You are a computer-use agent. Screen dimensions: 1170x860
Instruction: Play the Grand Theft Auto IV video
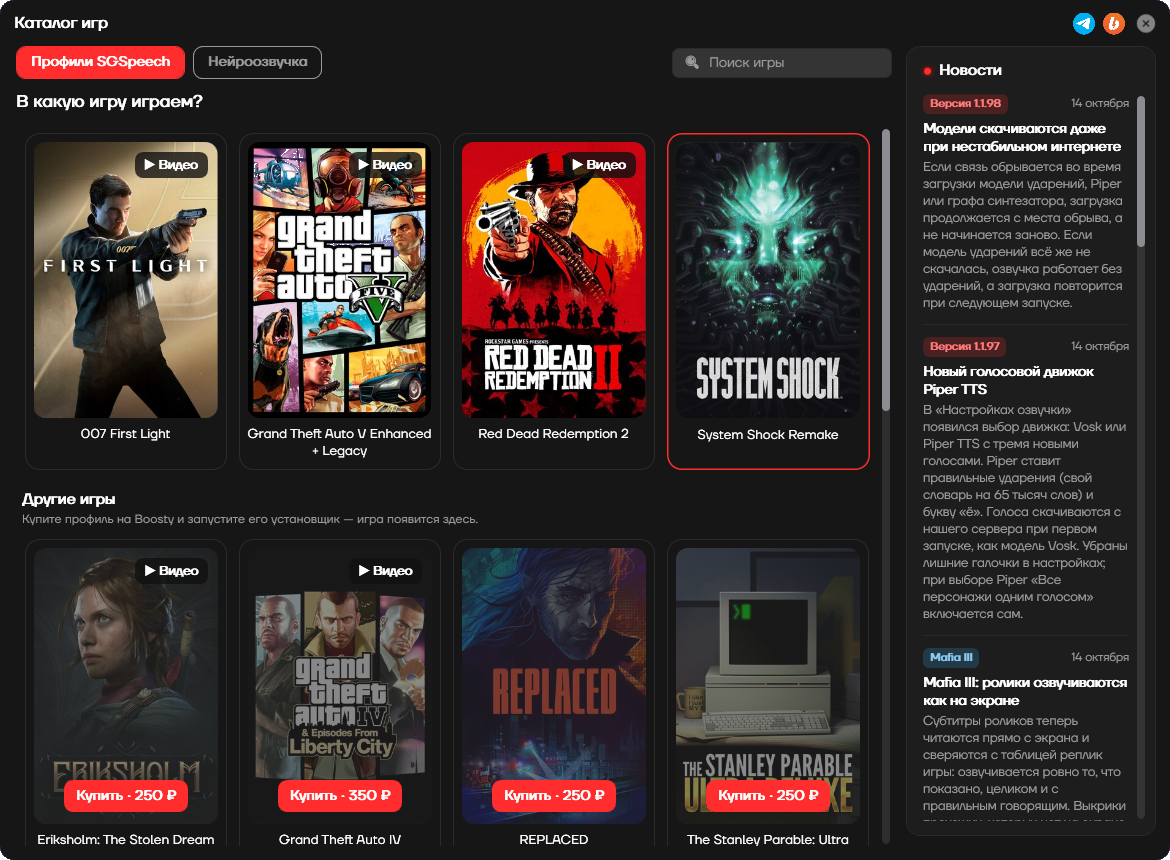386,571
